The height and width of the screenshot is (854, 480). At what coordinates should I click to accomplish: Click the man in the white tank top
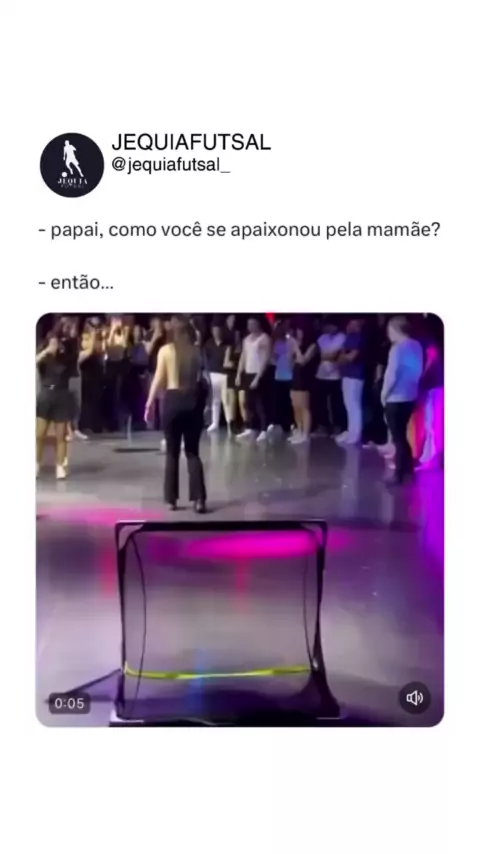(255, 376)
